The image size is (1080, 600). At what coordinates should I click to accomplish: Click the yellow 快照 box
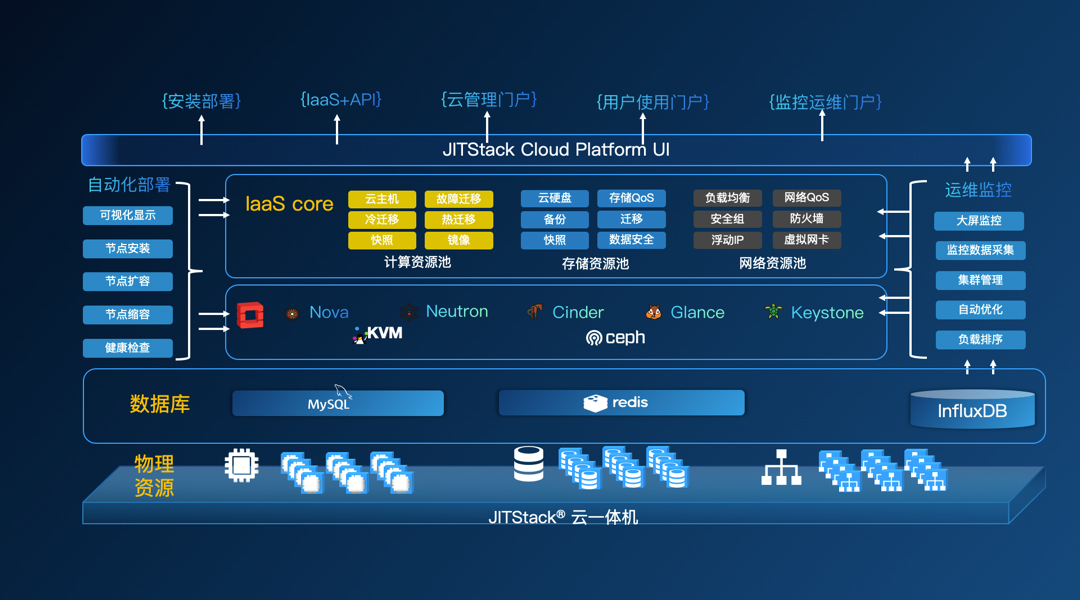382,240
